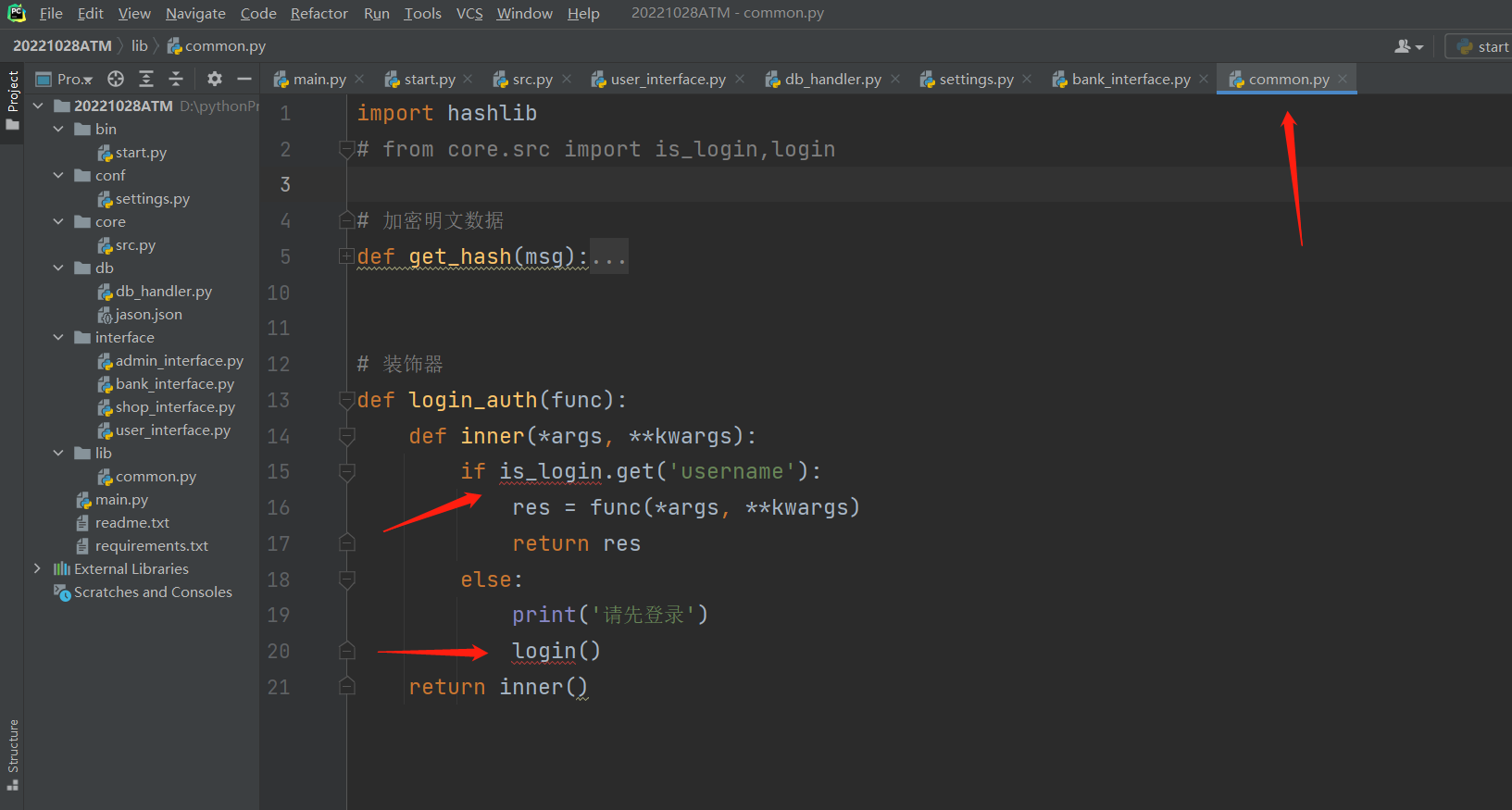The image size is (1512, 810).
Task: Close the bank_interface.py tab
Action: pos(1204,80)
